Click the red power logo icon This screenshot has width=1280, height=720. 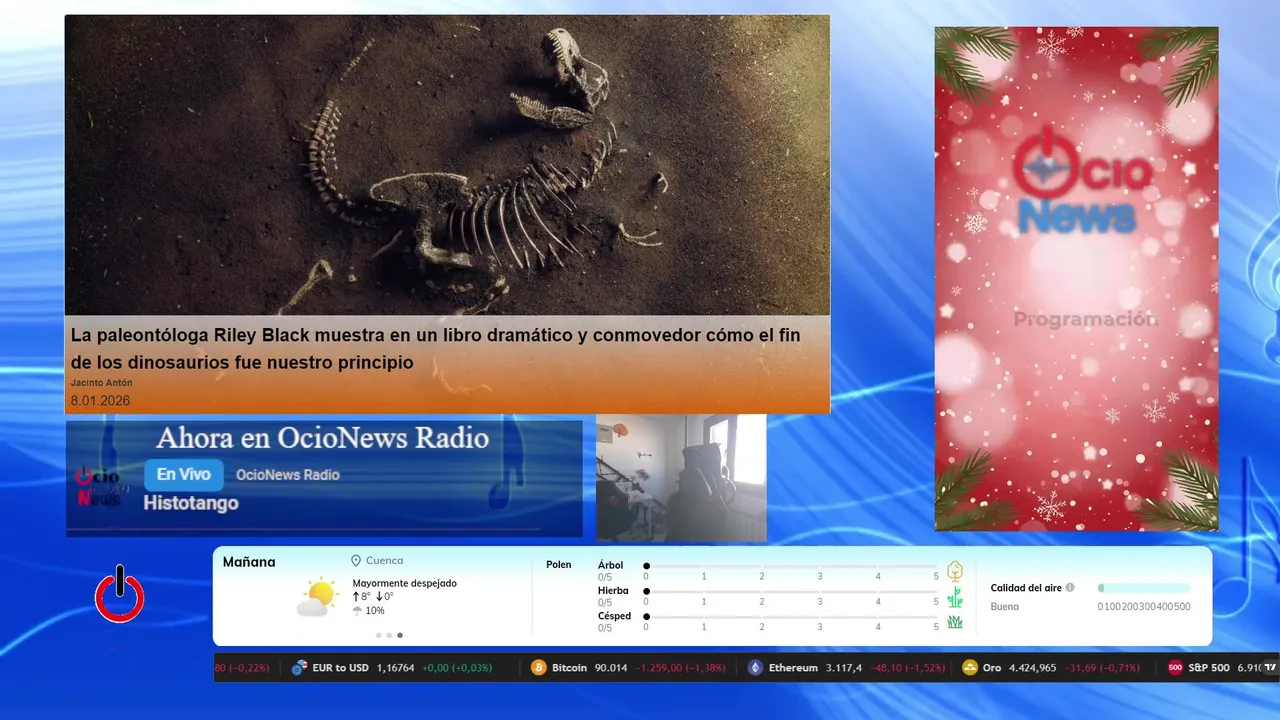click(x=120, y=595)
